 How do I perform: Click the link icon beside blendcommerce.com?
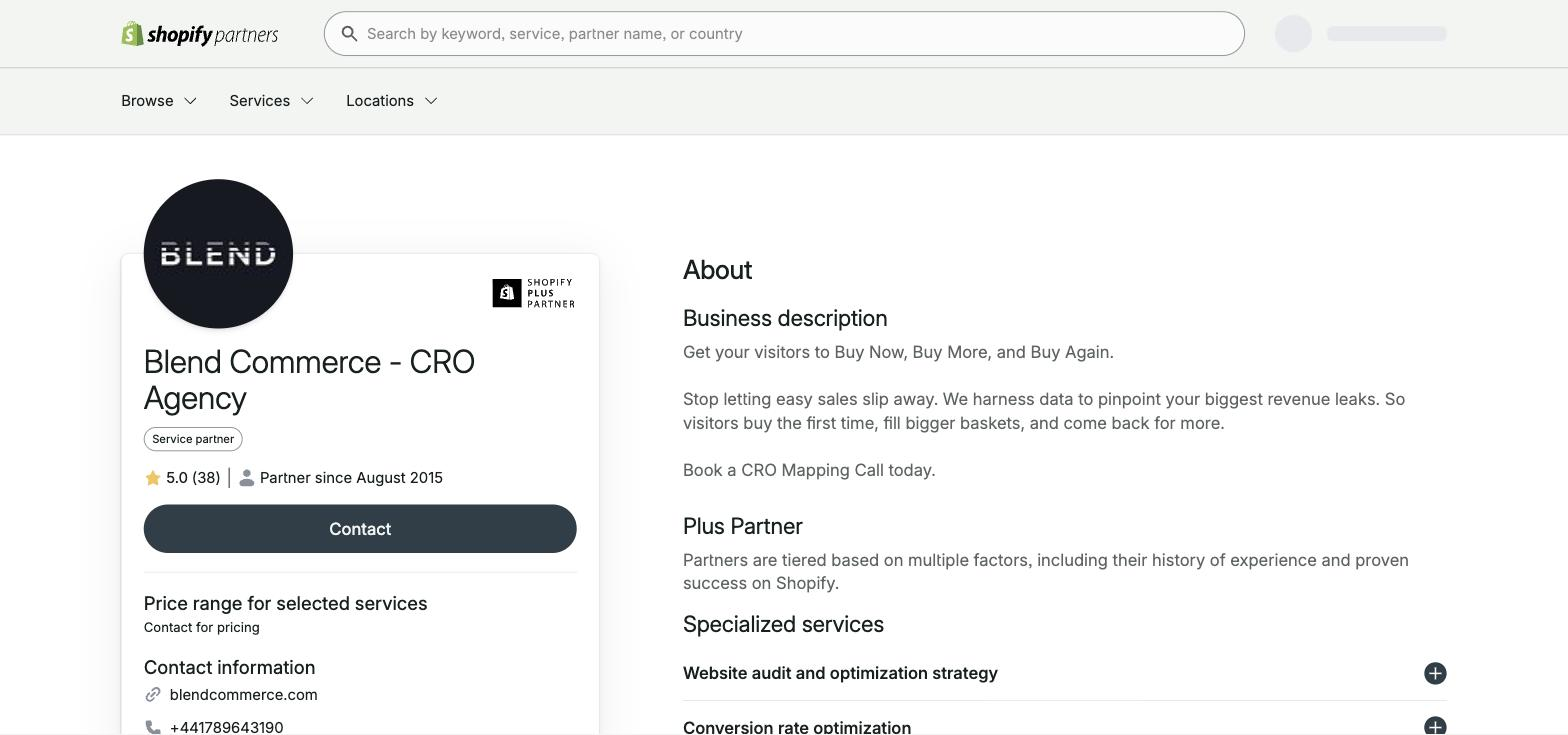click(x=153, y=695)
